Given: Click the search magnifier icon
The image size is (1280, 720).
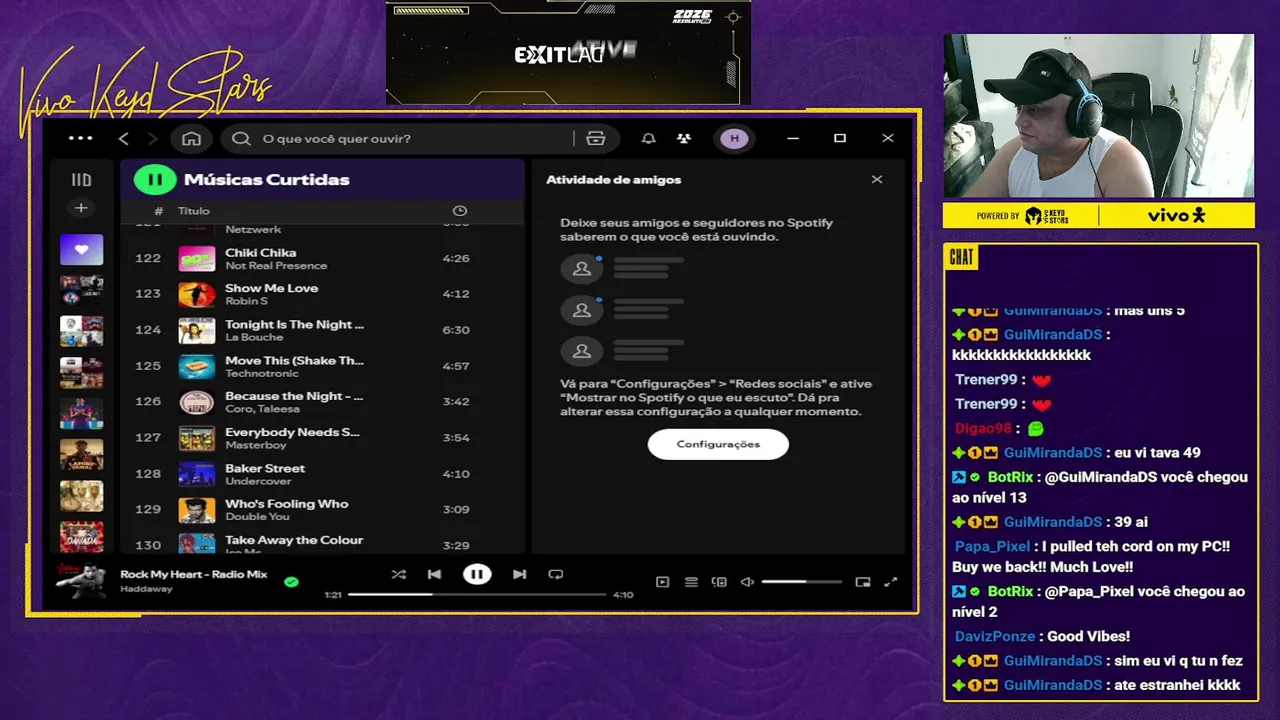Looking at the screenshot, I should 241,138.
